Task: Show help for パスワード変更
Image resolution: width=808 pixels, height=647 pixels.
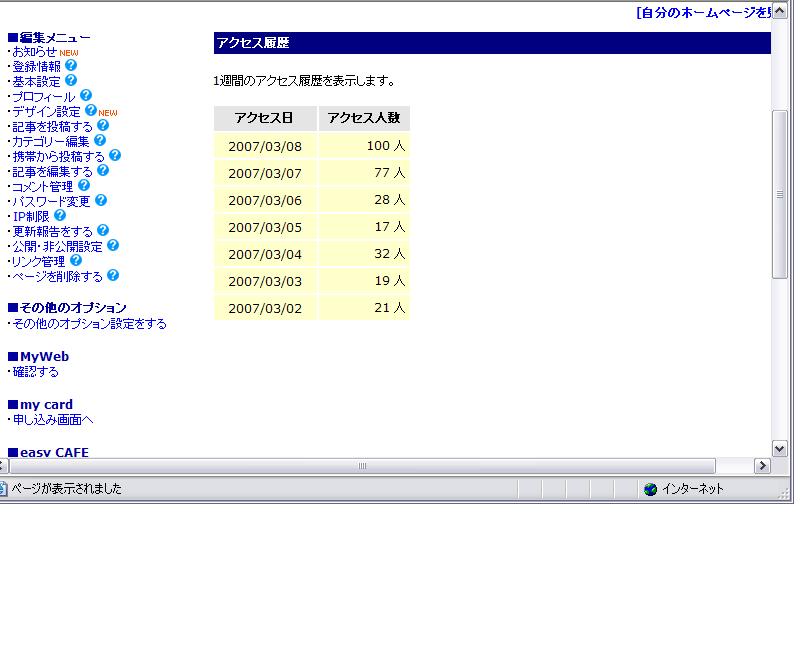Action: [x=100, y=201]
